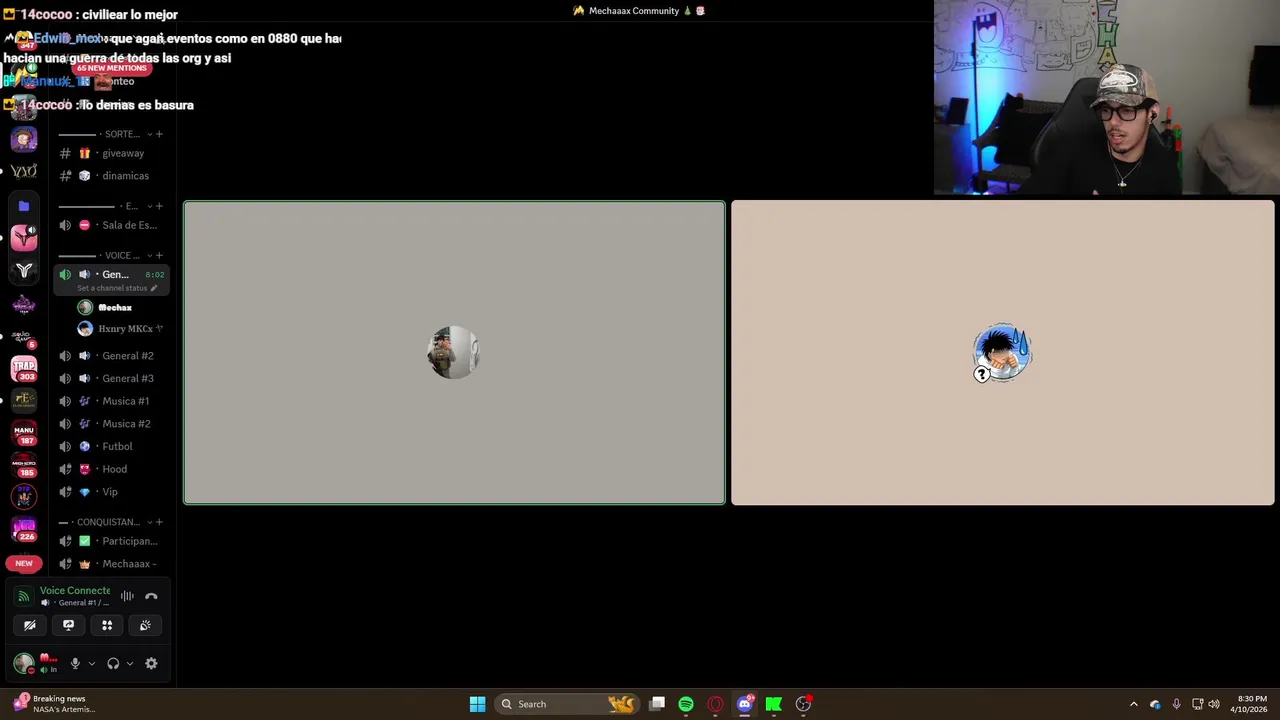Join the General #2 voice channel
1280x720 pixels.
(x=111, y=355)
